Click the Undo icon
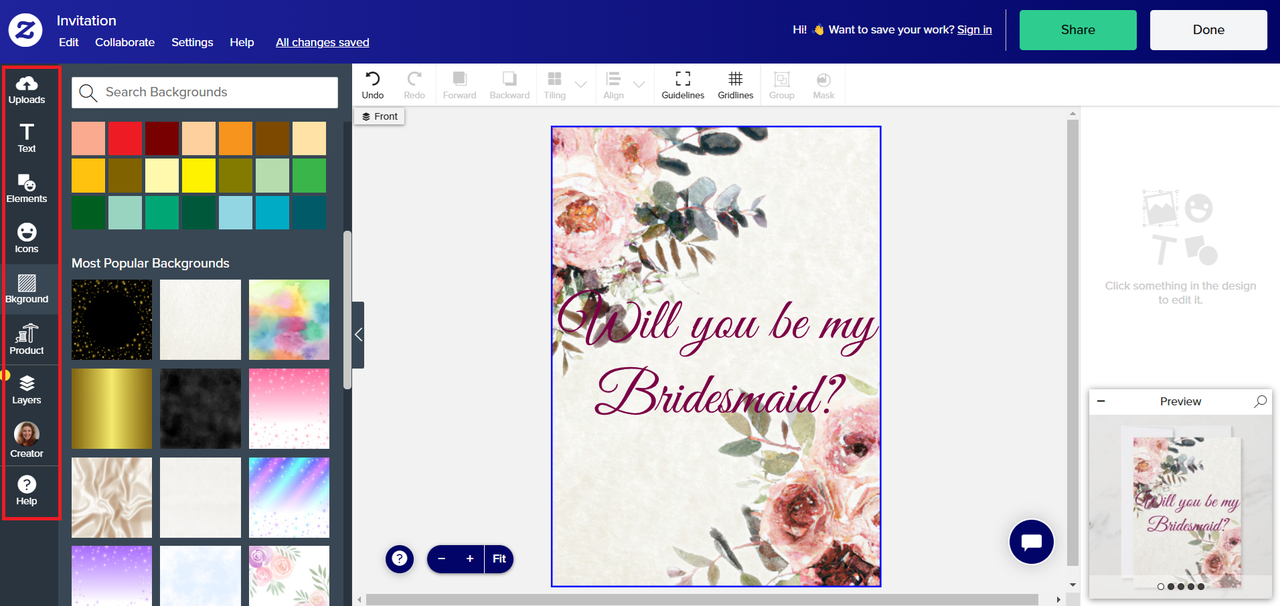This screenshot has width=1280, height=606. (x=373, y=80)
